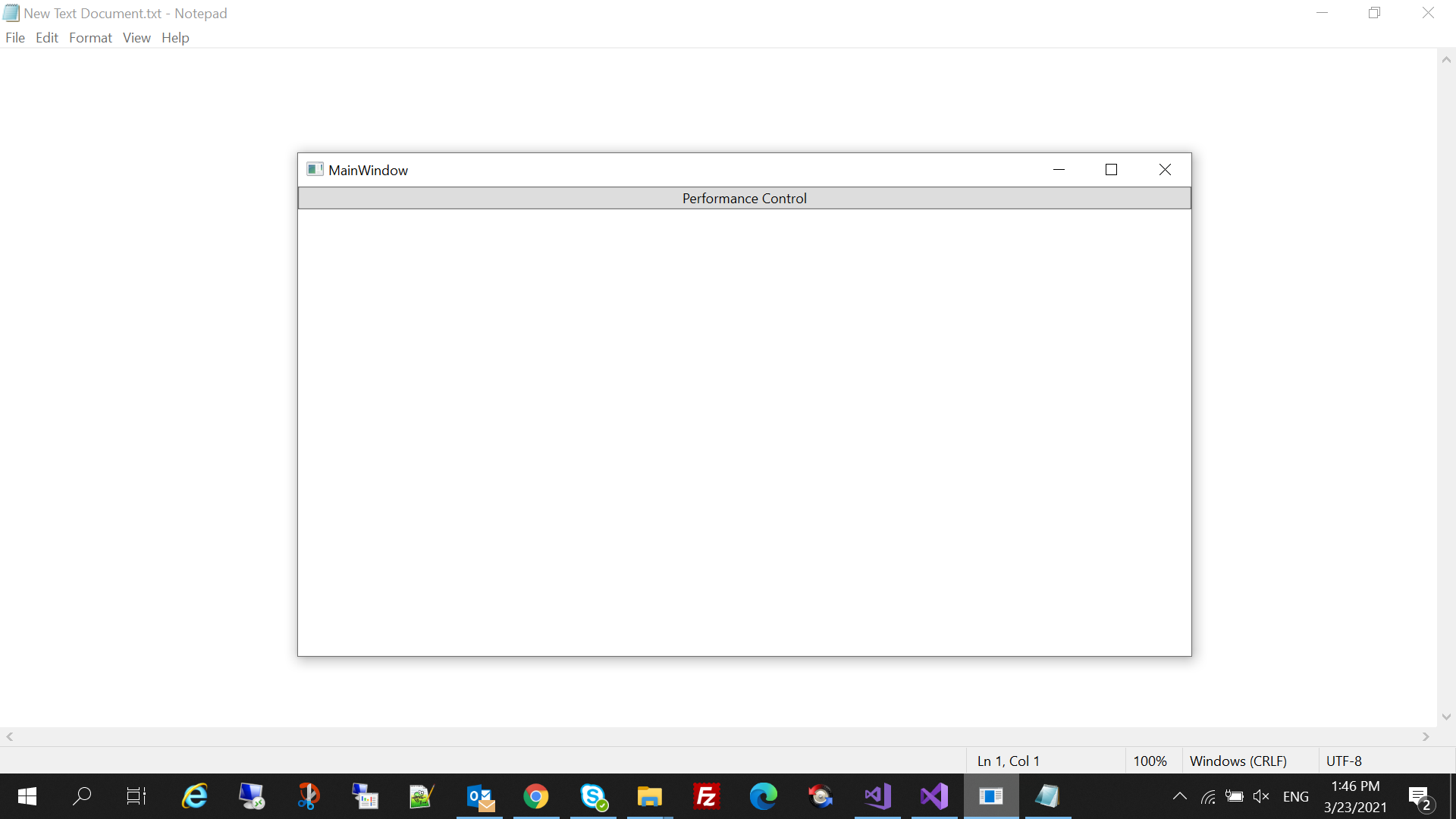Expand hidden icons in the system tray
This screenshot has width=1456, height=819.
1180,796
